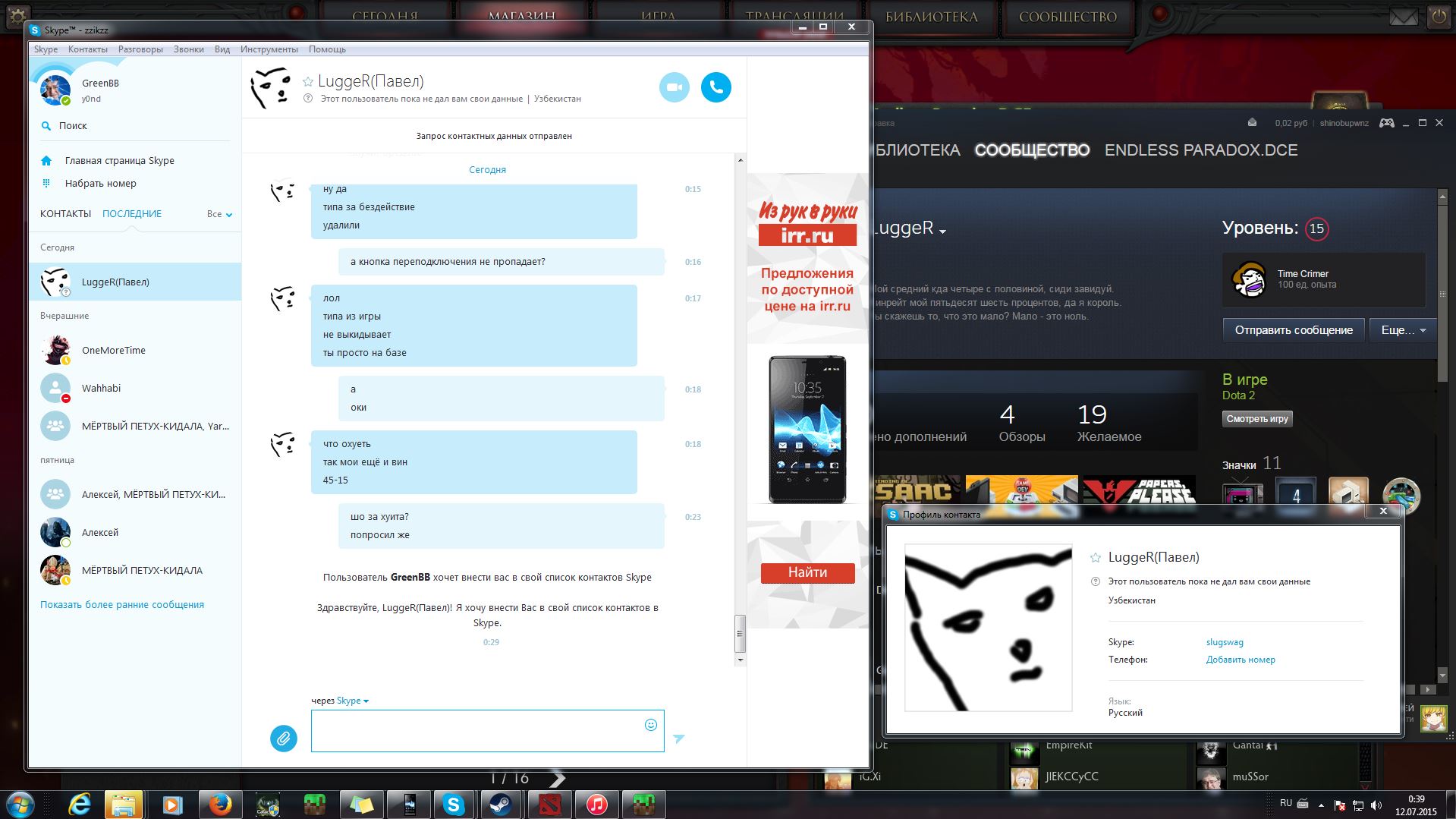Click the Dota 2 settings gear icon

point(17,15)
